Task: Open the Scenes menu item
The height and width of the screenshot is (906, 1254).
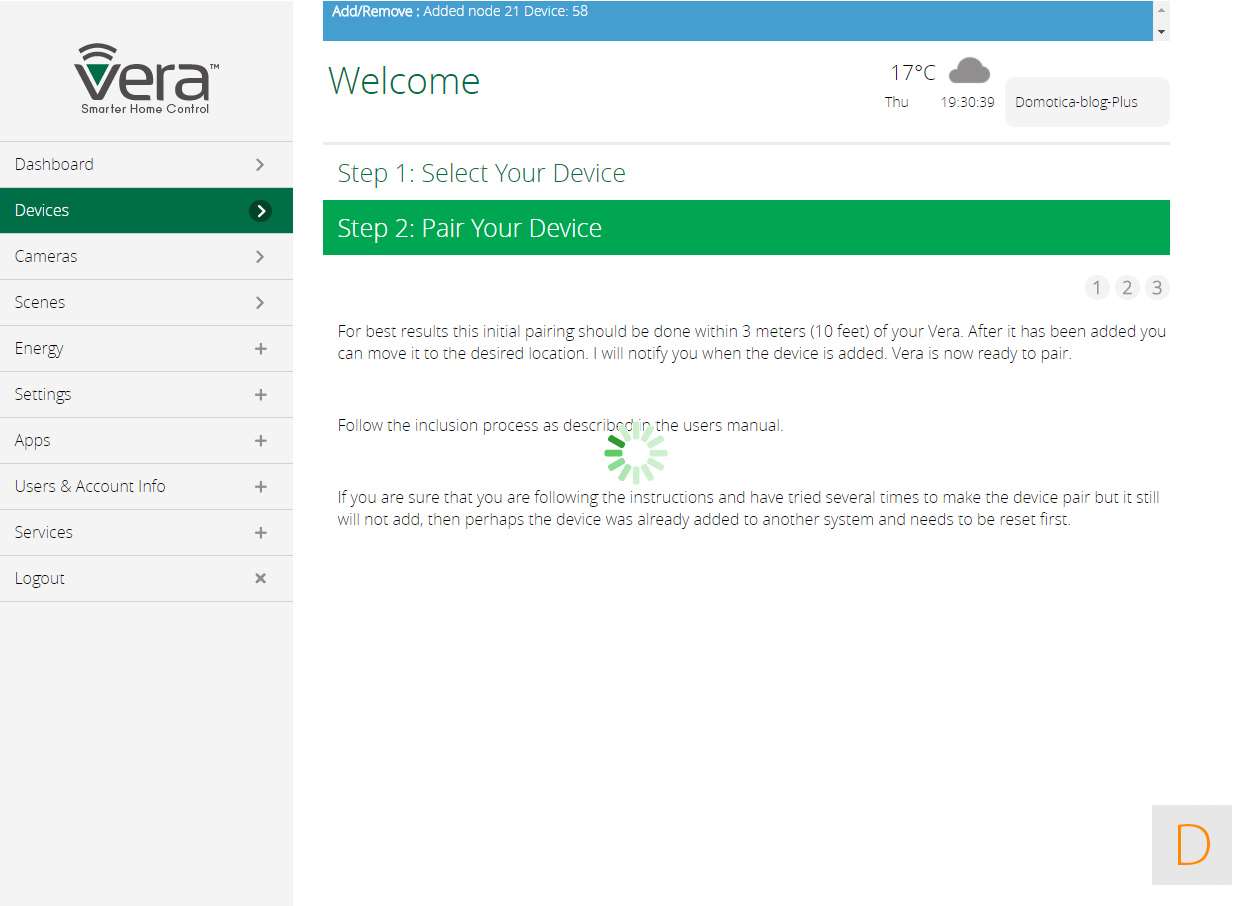Action: tap(40, 302)
